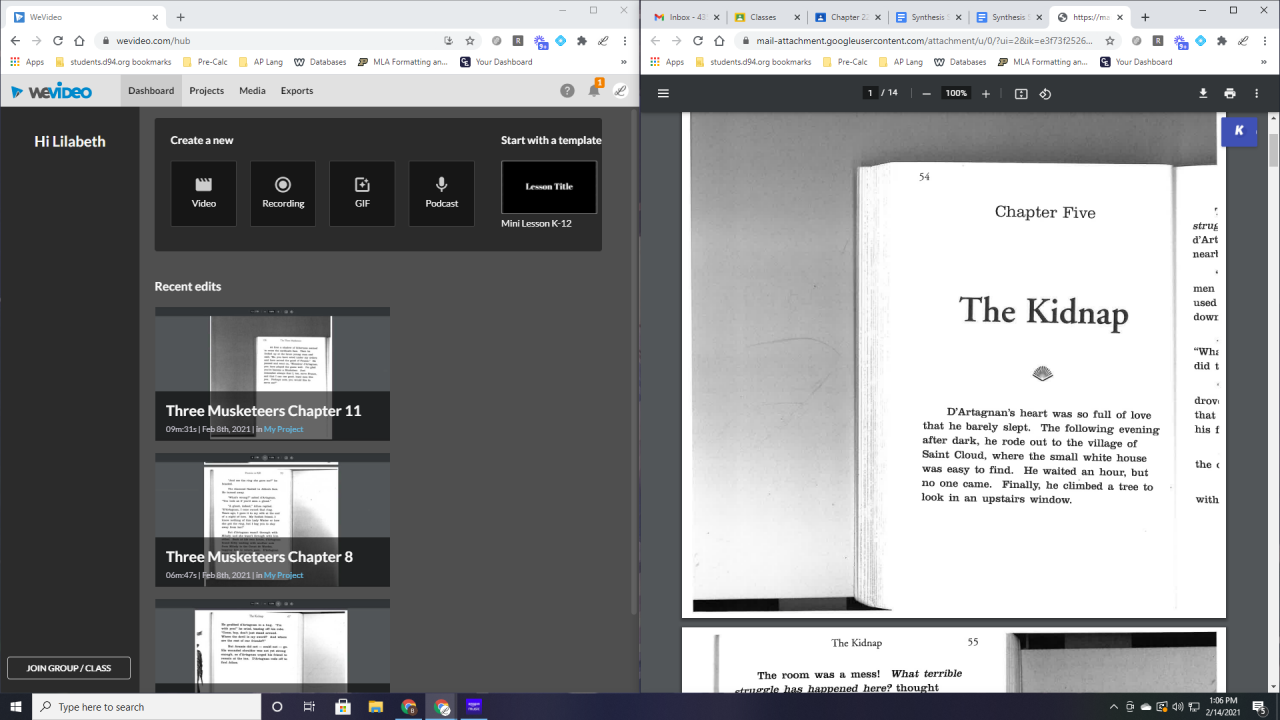Click the PDF zoom percentage field
The width and height of the screenshot is (1280, 720).
(956, 93)
